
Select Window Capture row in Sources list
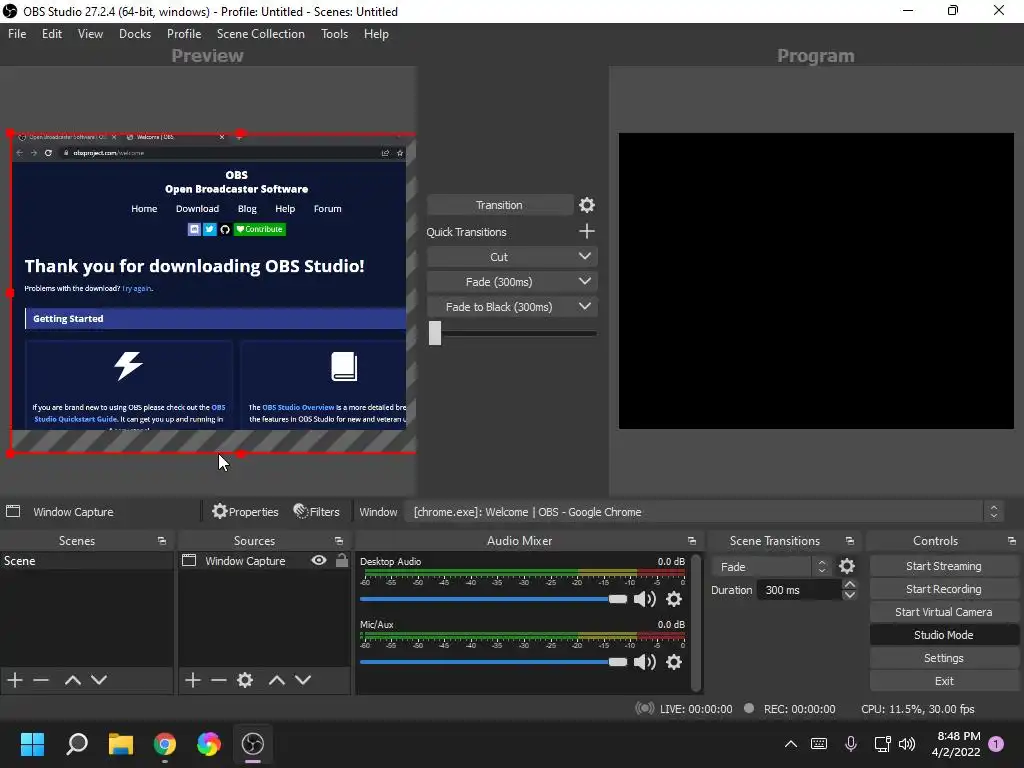264,560
